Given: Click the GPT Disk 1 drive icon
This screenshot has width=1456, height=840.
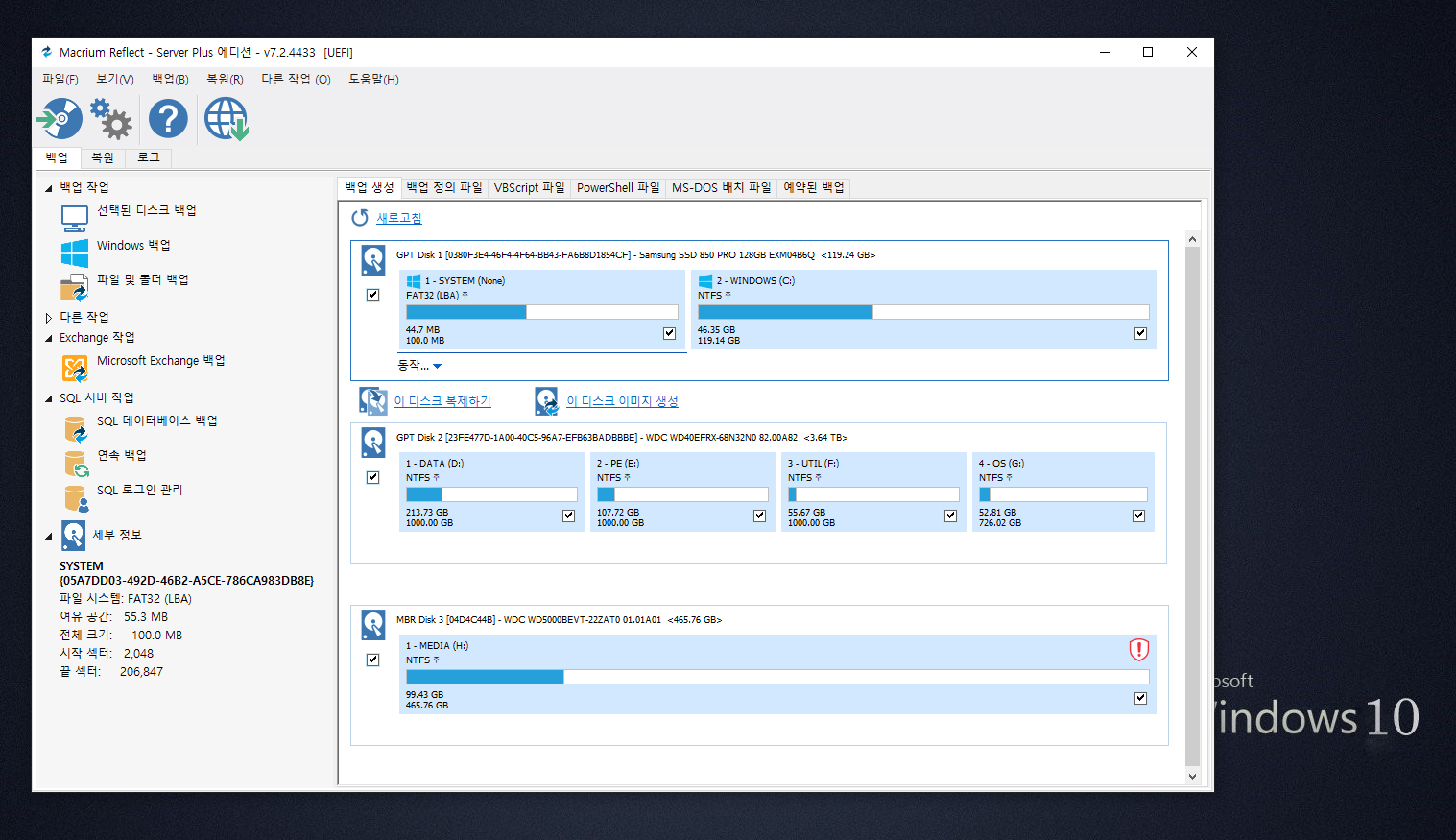Looking at the screenshot, I should (373, 259).
